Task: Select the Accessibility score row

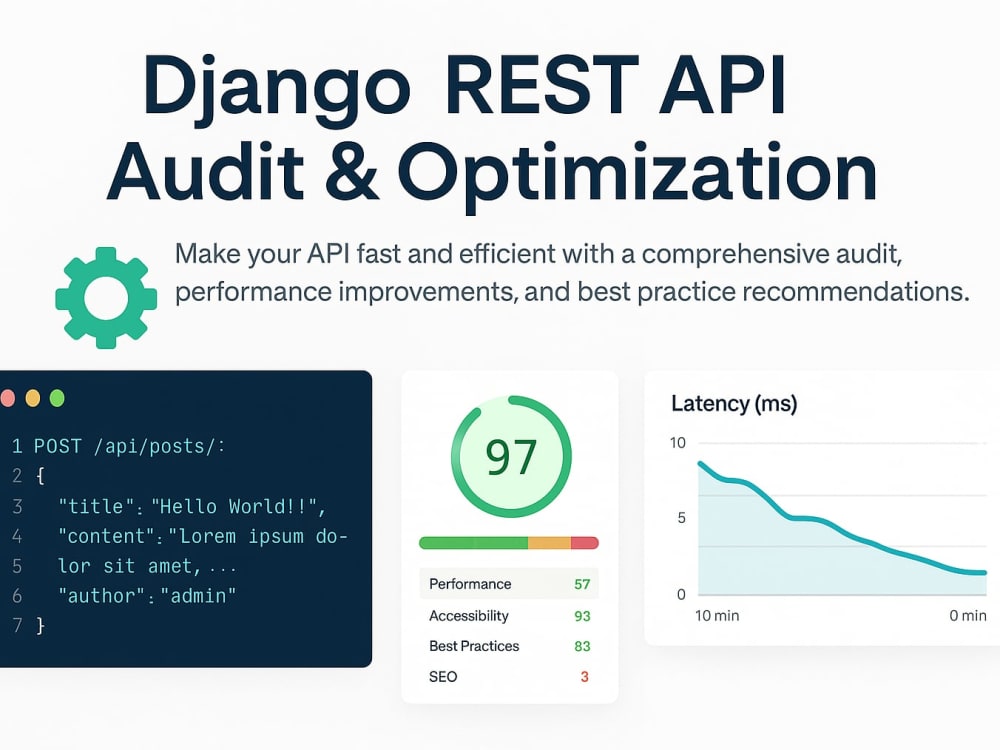Action: [509, 615]
